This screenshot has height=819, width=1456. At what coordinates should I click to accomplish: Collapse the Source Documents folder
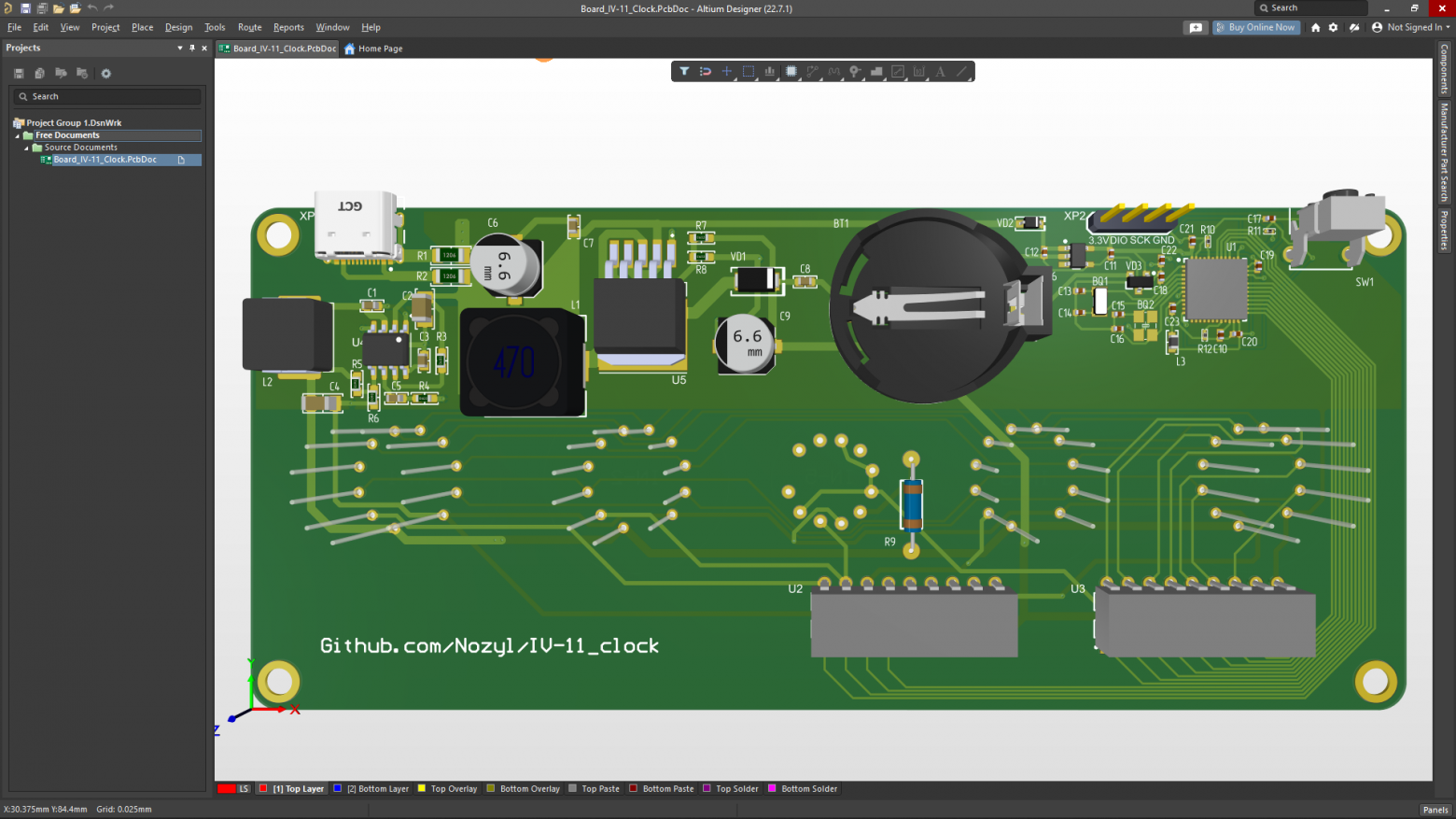(x=26, y=148)
